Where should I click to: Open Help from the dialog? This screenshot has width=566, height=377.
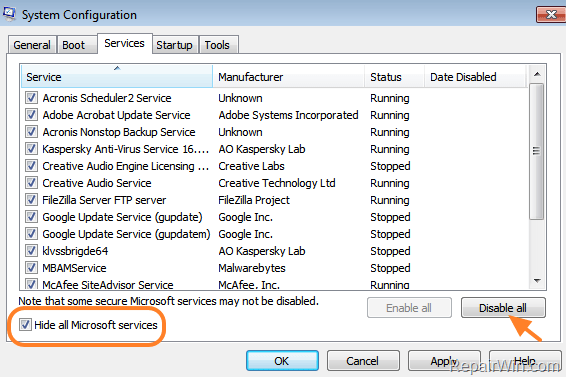[525, 360]
